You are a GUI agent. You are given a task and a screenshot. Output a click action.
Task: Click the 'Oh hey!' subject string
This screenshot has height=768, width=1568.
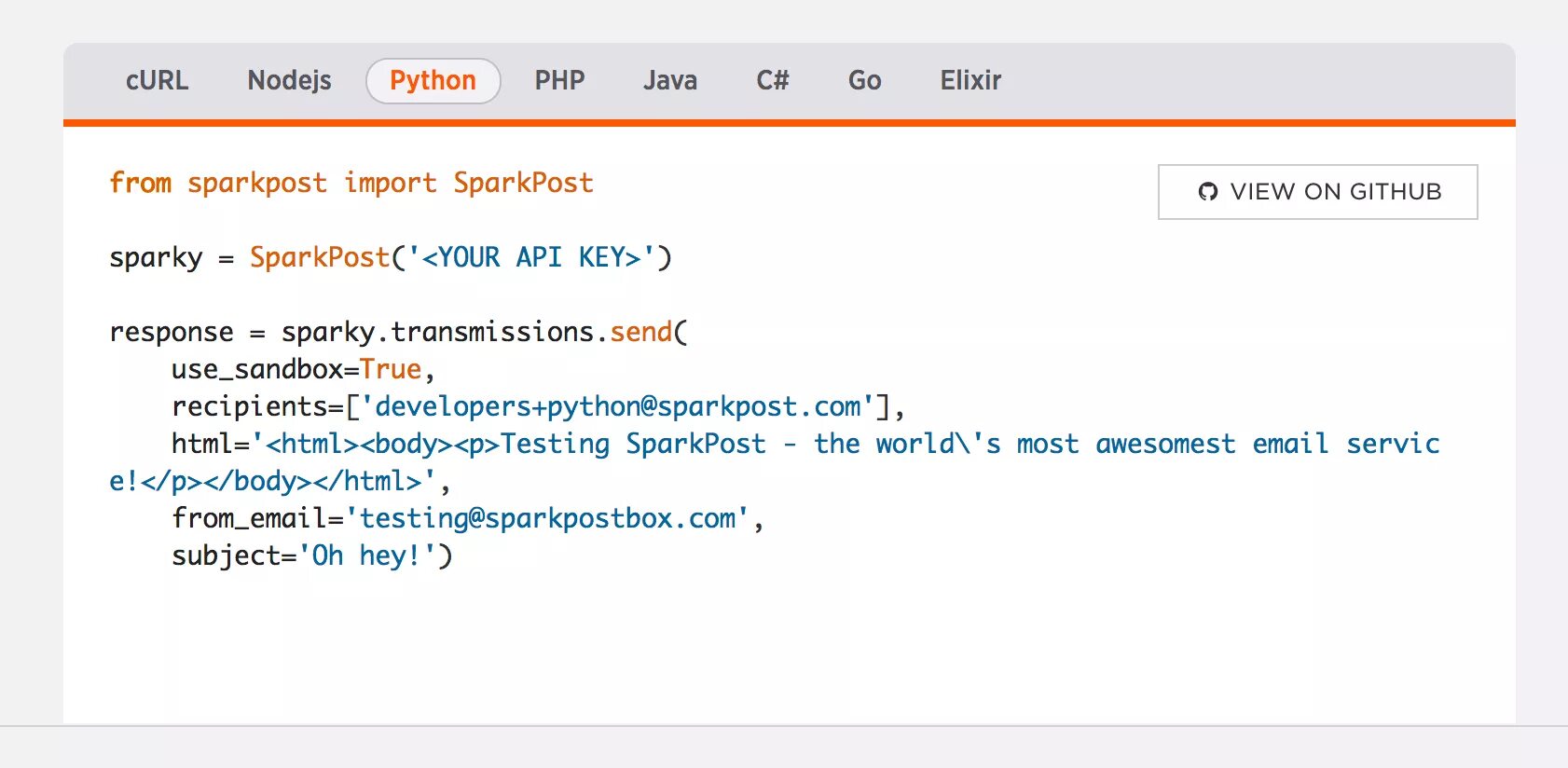367,555
